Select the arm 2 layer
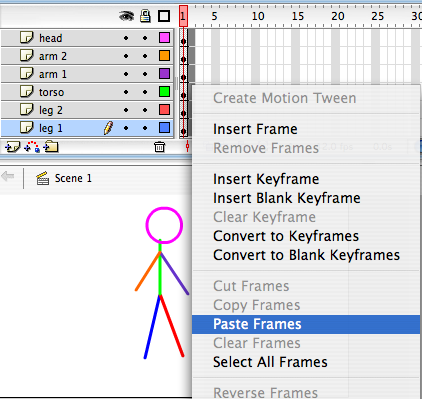Screen dimensions: 422x399 point(87,56)
